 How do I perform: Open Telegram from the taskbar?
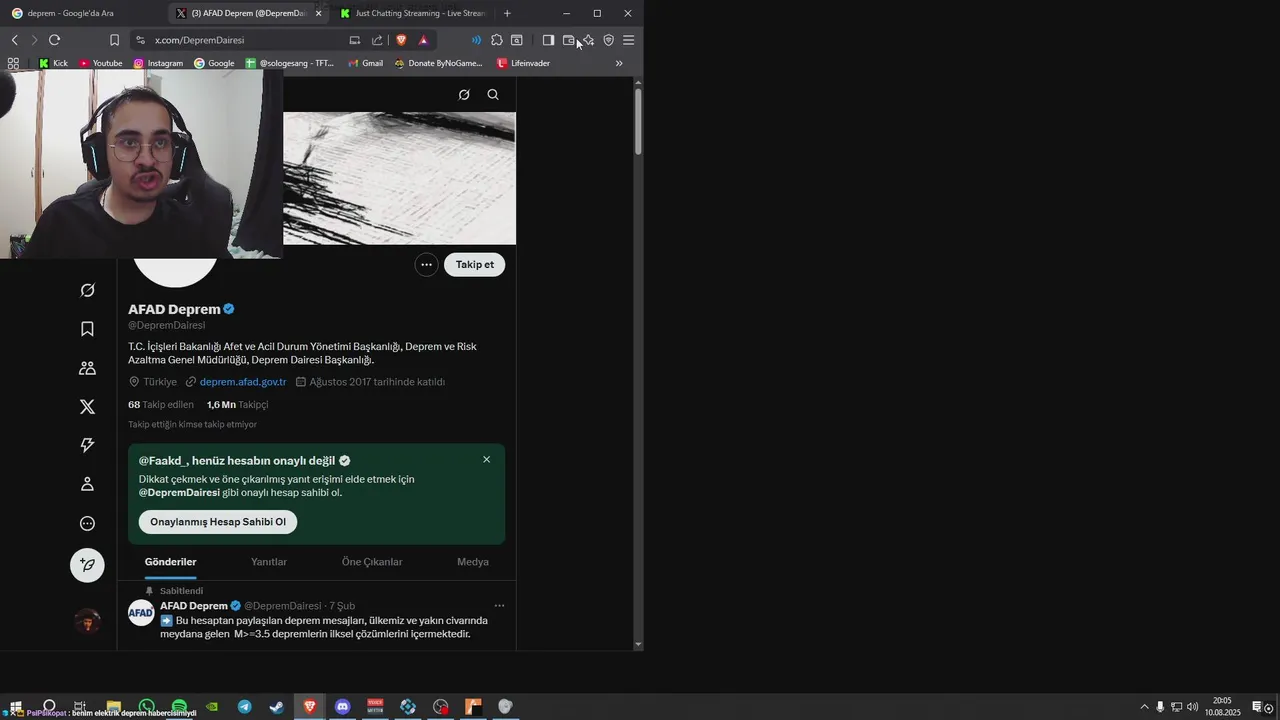(x=245, y=707)
